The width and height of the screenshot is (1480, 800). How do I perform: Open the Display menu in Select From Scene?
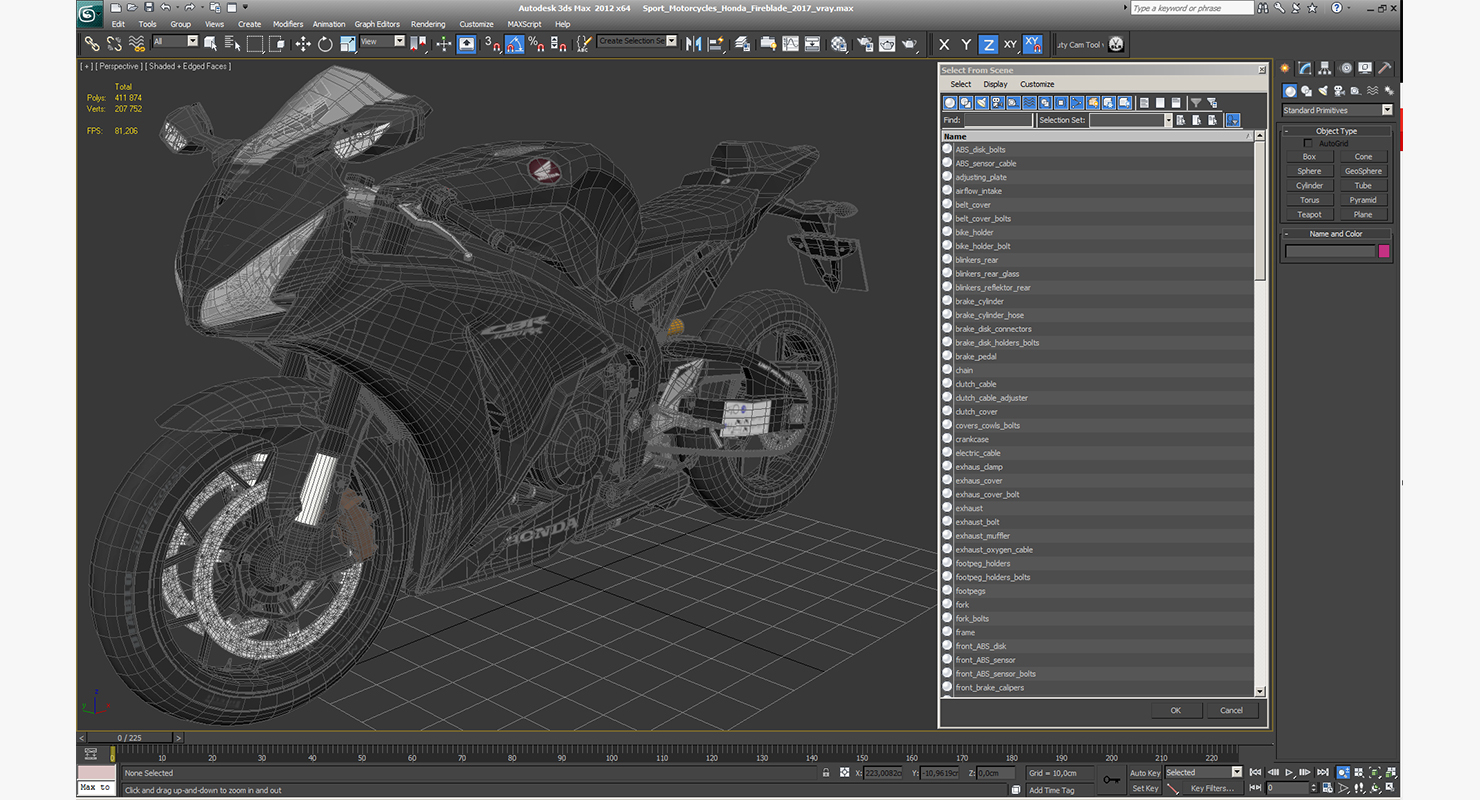point(995,84)
